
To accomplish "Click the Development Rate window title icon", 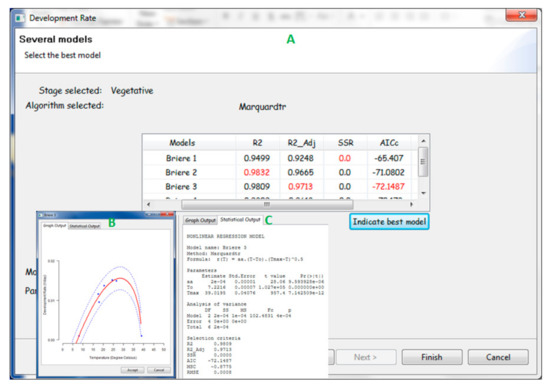I will [x=20, y=18].
